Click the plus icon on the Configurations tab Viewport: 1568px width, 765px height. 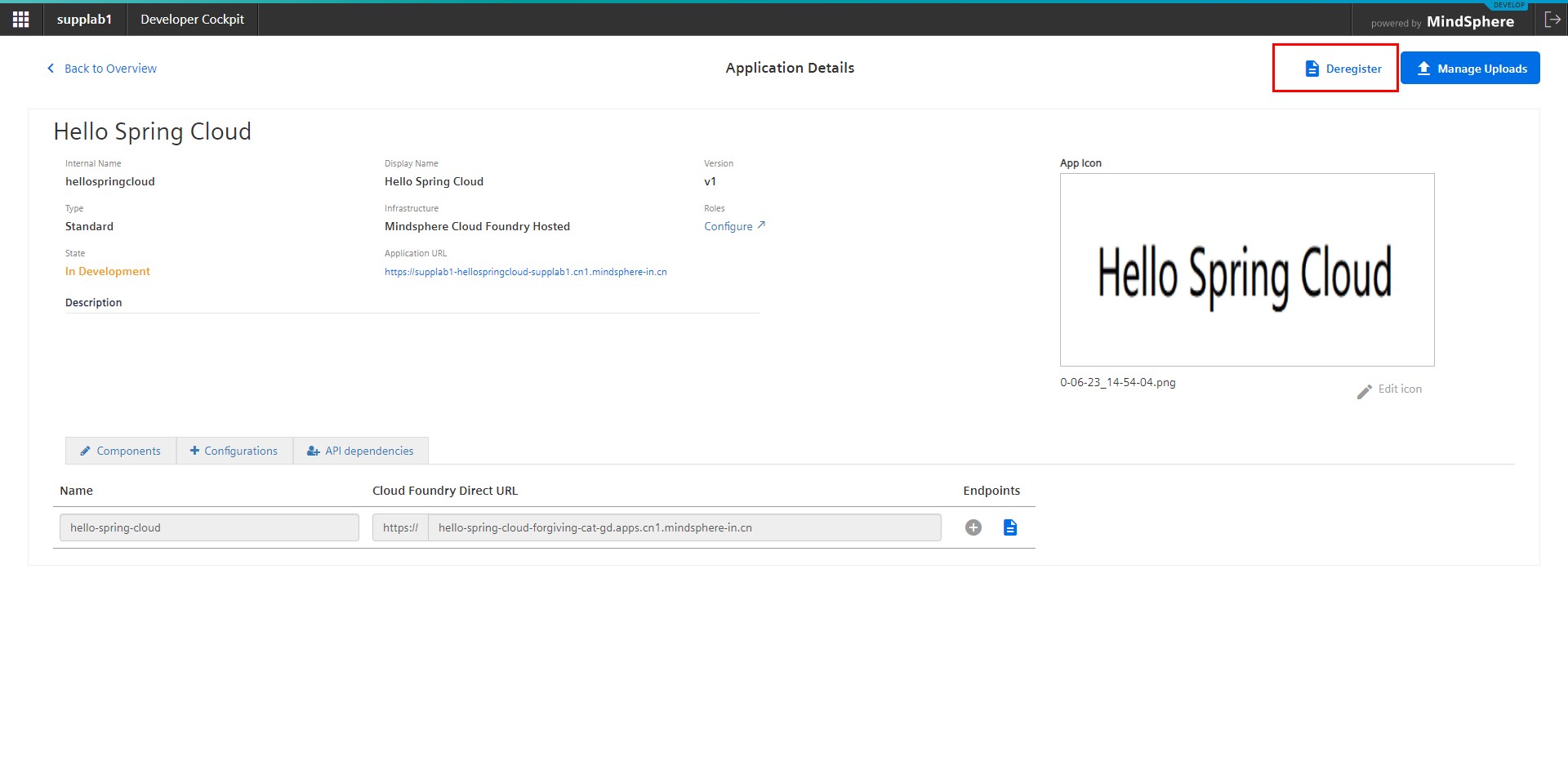[194, 450]
